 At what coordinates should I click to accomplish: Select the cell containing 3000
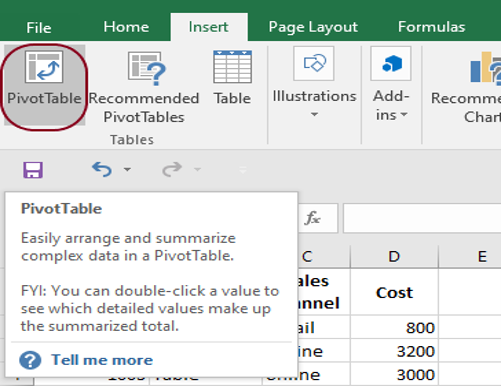tap(394, 375)
